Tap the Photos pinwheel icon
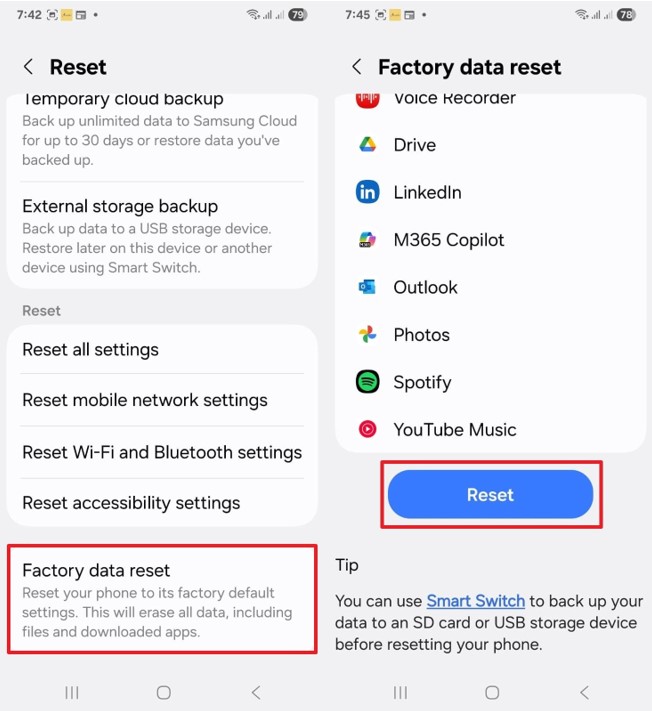The width and height of the screenshot is (652, 711). 367,335
